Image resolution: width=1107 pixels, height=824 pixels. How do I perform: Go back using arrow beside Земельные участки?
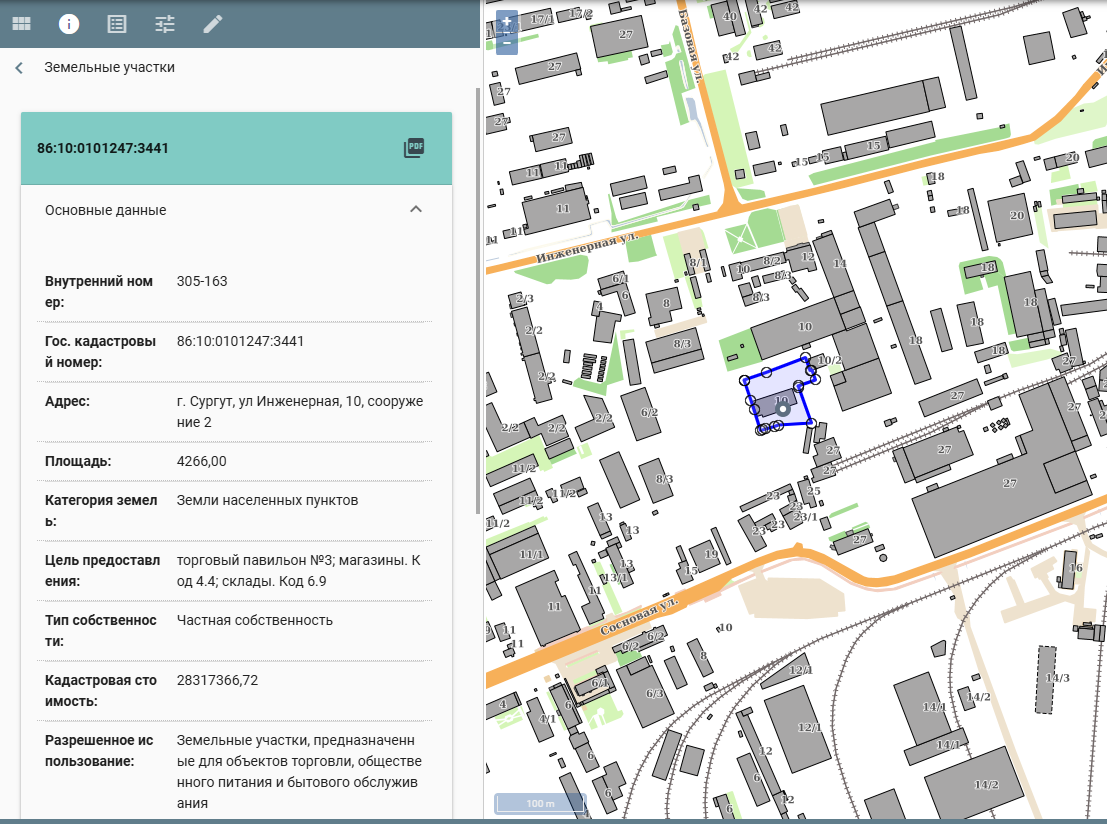click(x=19, y=68)
